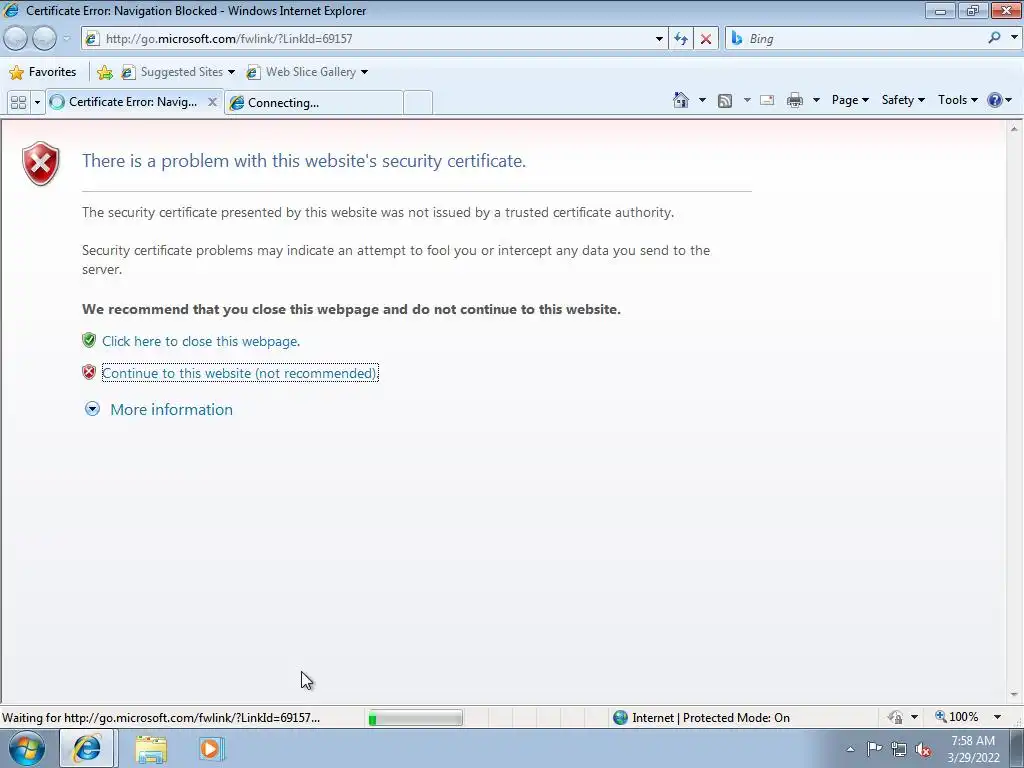Click the scrollbar up arrow
Screen dimensions: 1024x768
click(1014, 129)
